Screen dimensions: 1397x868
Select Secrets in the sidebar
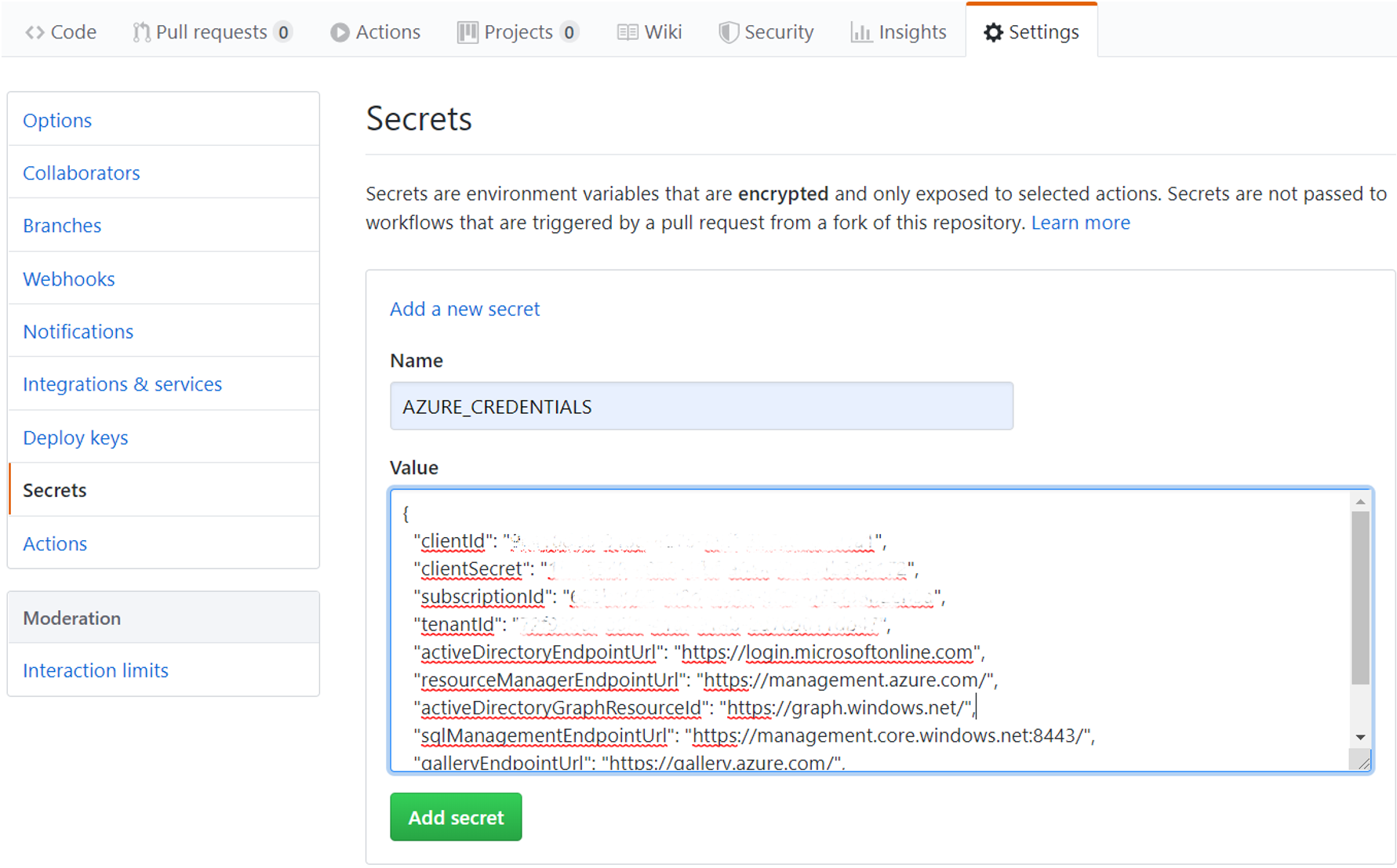coord(163,489)
